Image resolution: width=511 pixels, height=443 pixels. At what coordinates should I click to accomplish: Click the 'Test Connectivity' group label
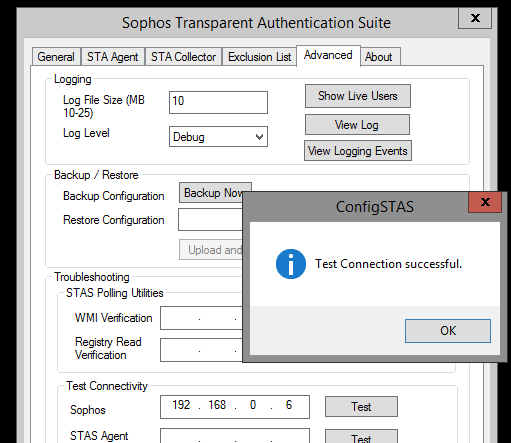(107, 386)
